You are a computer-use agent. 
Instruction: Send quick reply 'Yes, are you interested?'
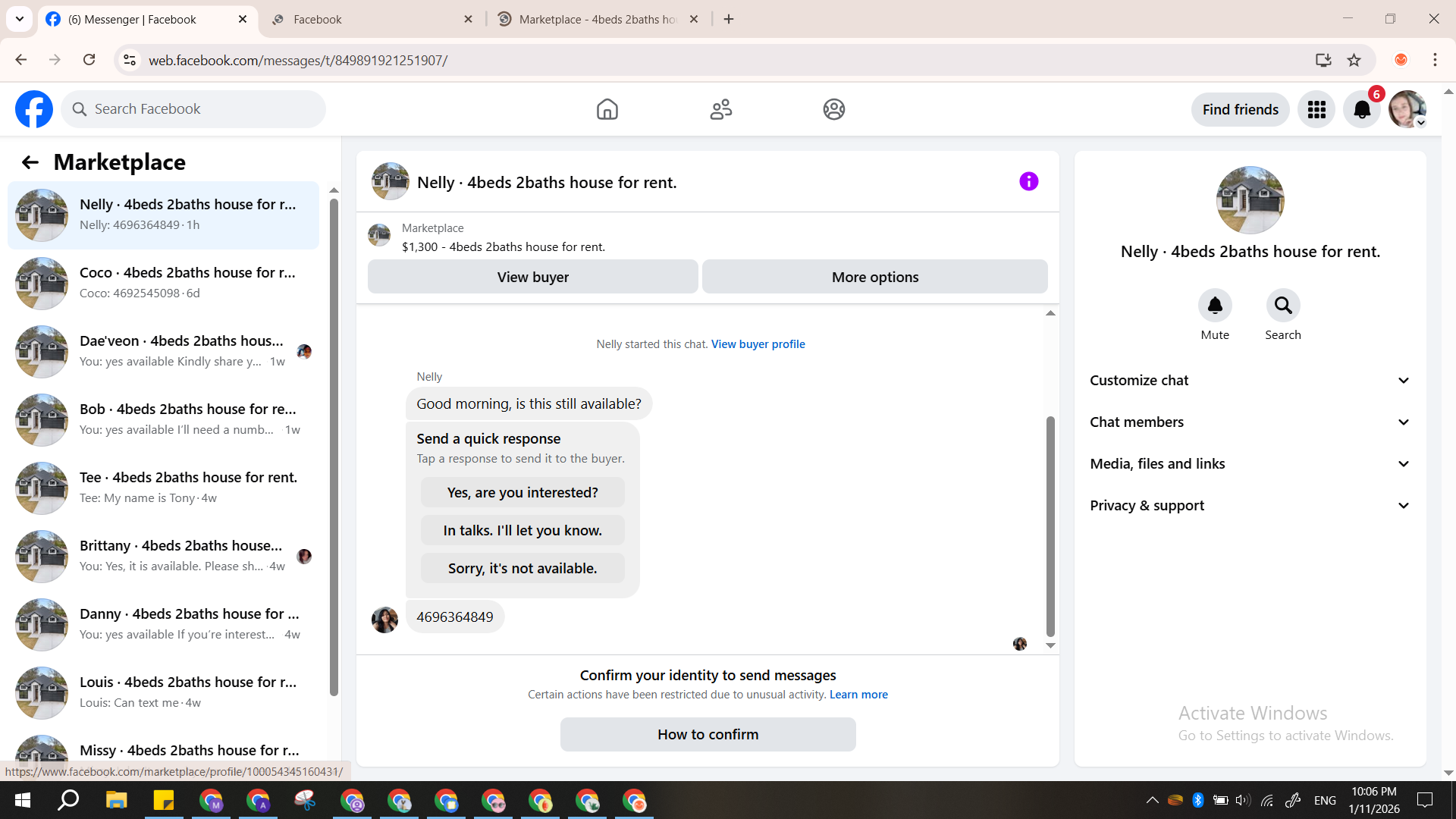click(522, 492)
